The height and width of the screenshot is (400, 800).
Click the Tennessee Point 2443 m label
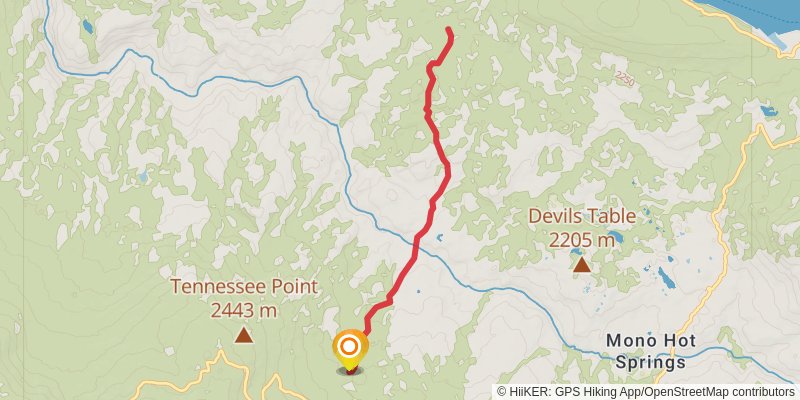(244, 298)
